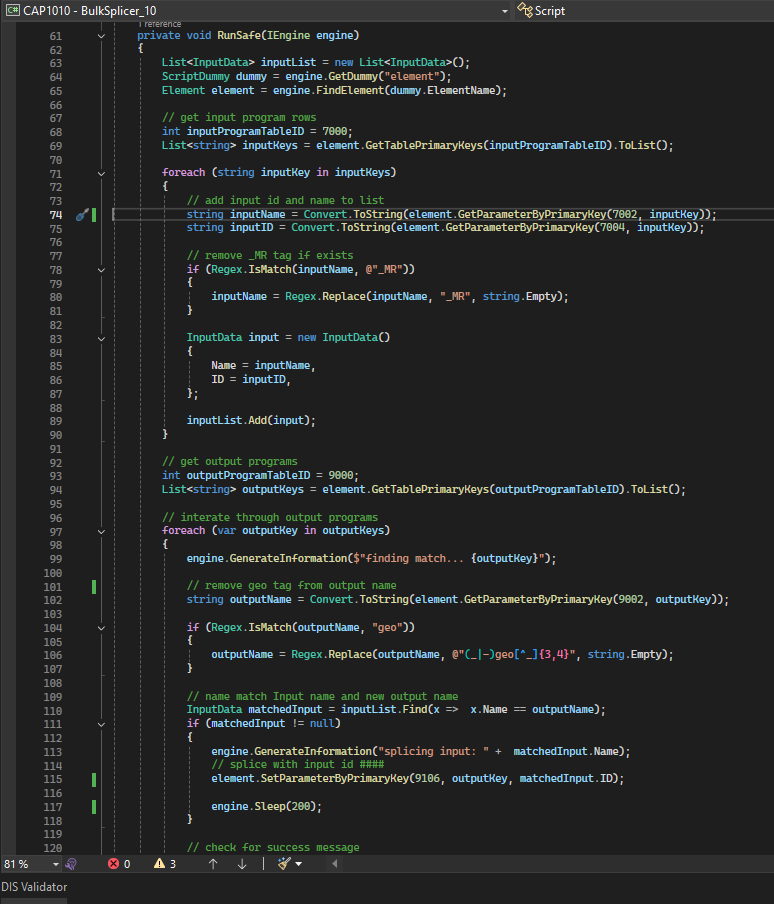This screenshot has height=904, width=774.
Task: Collapse the InputData initializer at line 83
Action: coord(101,338)
